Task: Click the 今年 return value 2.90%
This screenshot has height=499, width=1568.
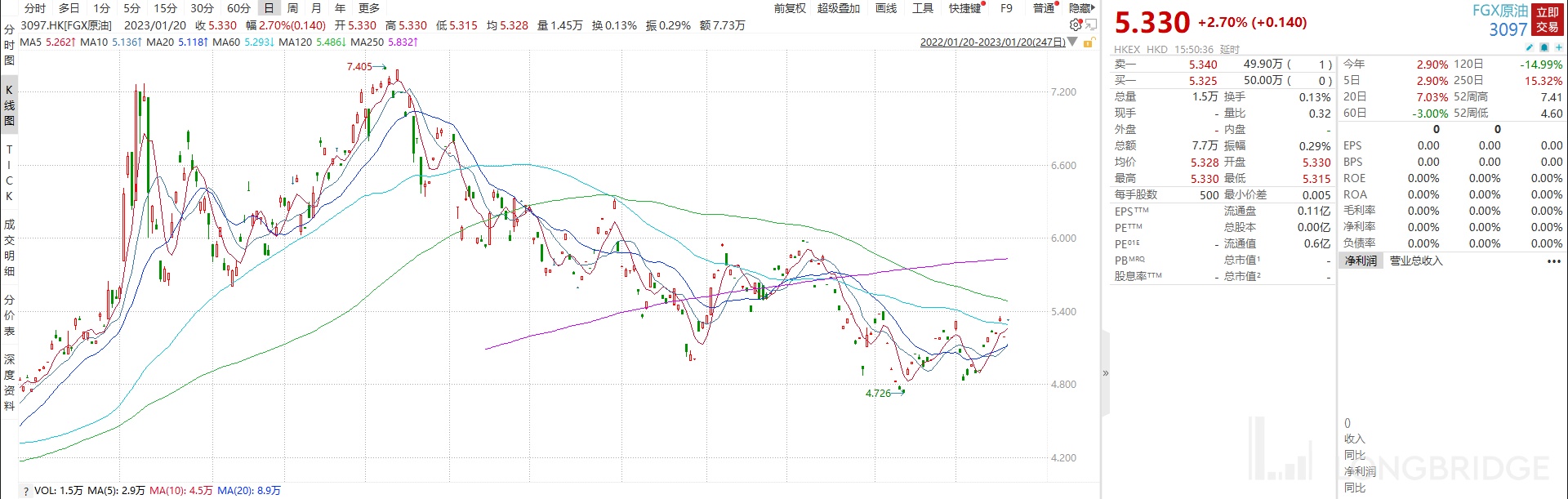Action: 1432,65
